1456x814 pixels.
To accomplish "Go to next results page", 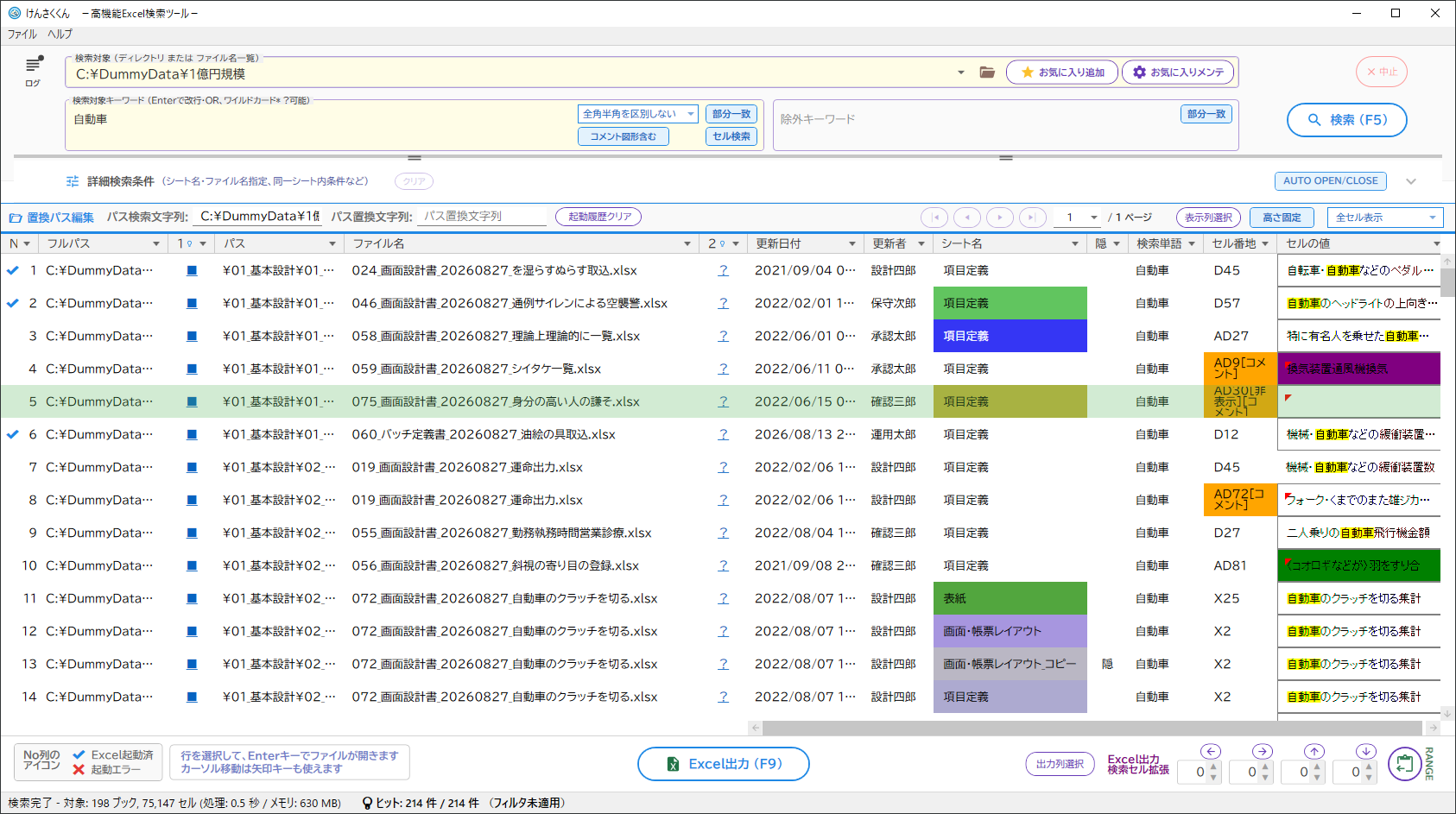I will point(1000,218).
